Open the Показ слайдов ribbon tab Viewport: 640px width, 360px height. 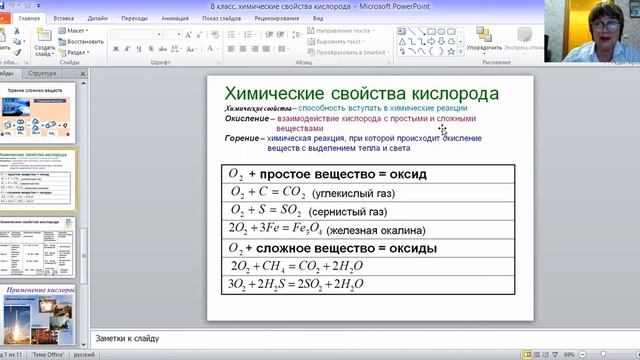click(221, 18)
